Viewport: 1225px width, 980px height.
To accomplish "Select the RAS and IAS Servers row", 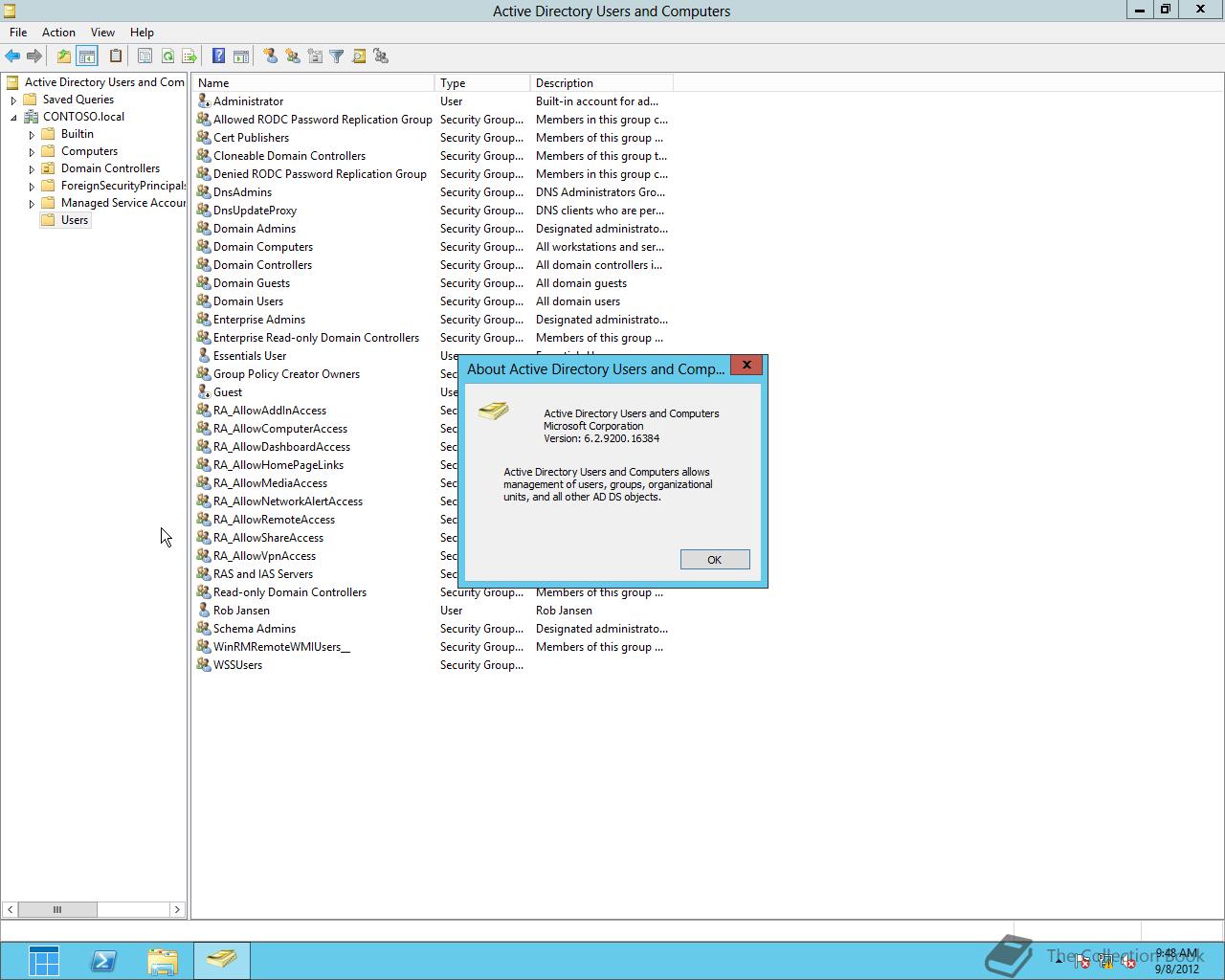I will coord(326,573).
